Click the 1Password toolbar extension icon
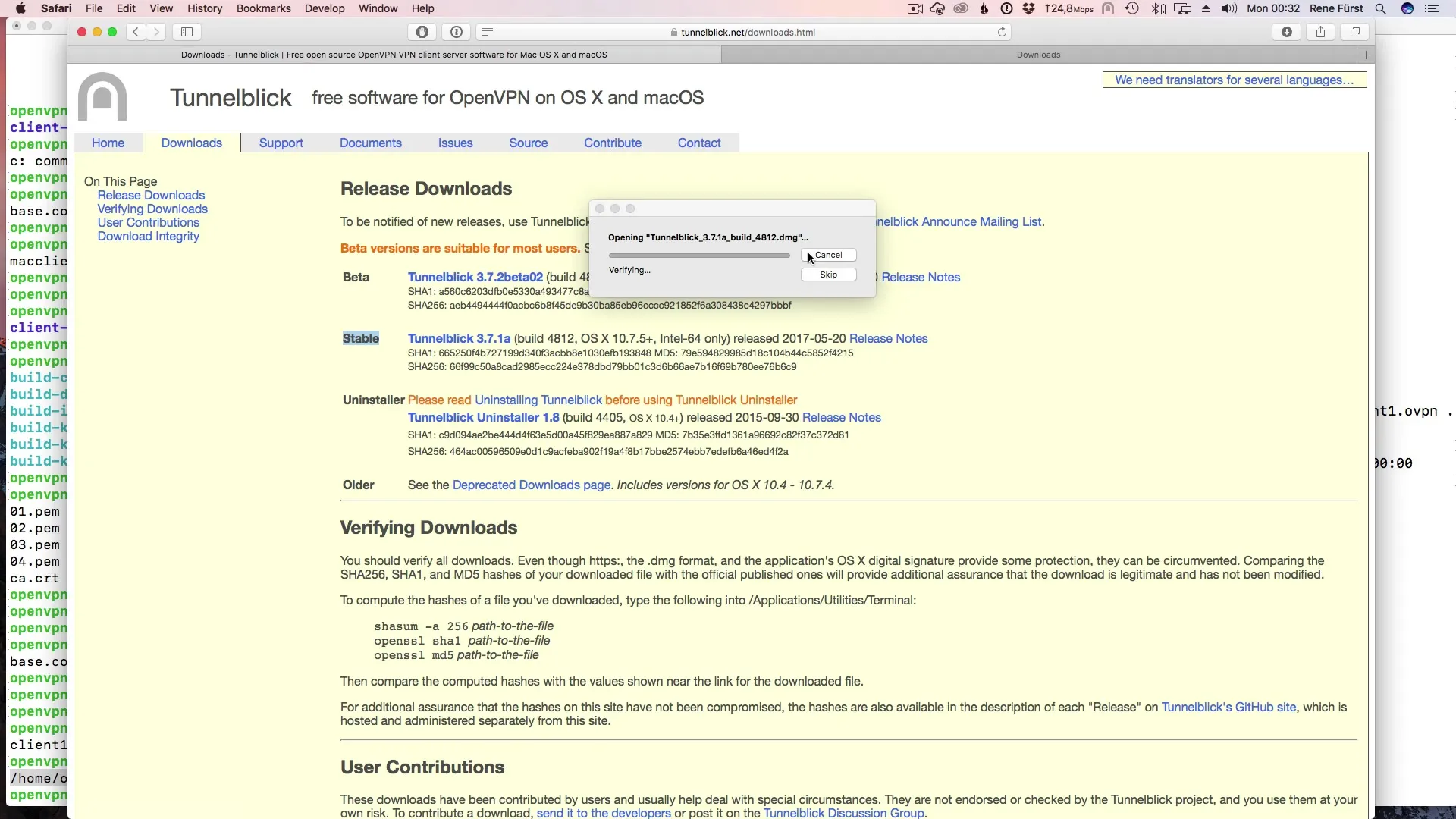This screenshot has width=1456, height=819. pos(457,32)
